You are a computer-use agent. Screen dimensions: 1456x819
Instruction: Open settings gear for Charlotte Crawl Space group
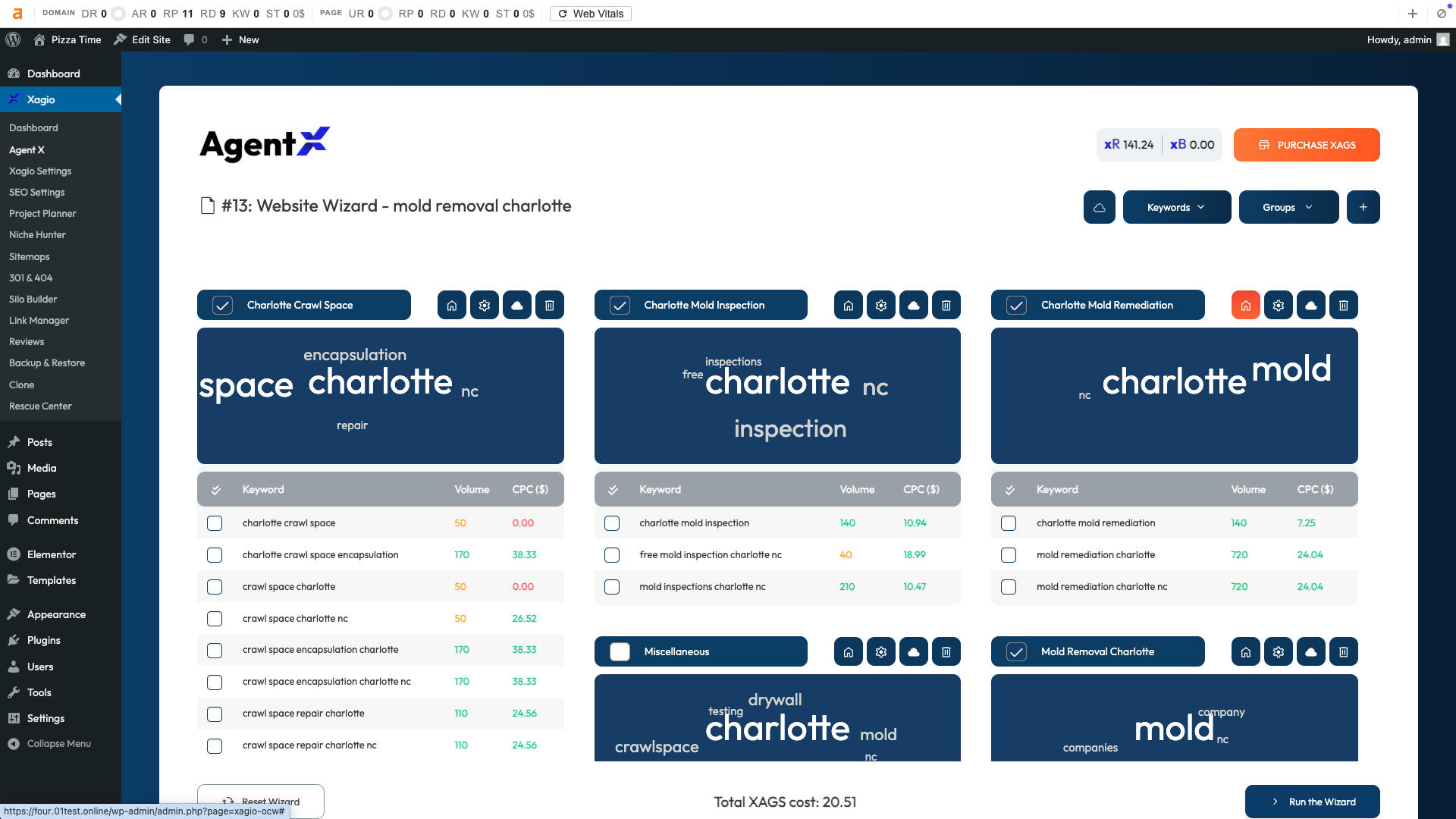(x=485, y=305)
